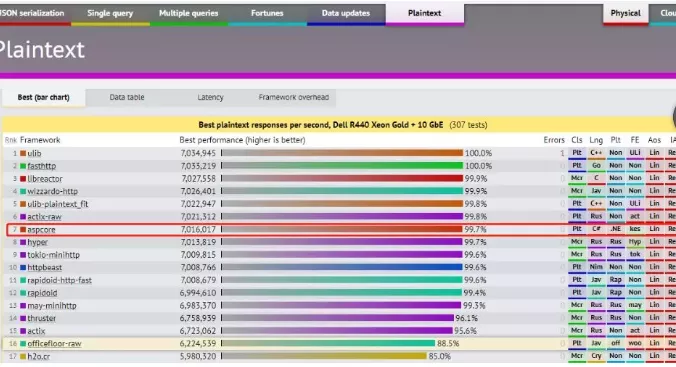Open the aspcore framework link
The width and height of the screenshot is (676, 367).
pyautogui.click(x=41, y=229)
